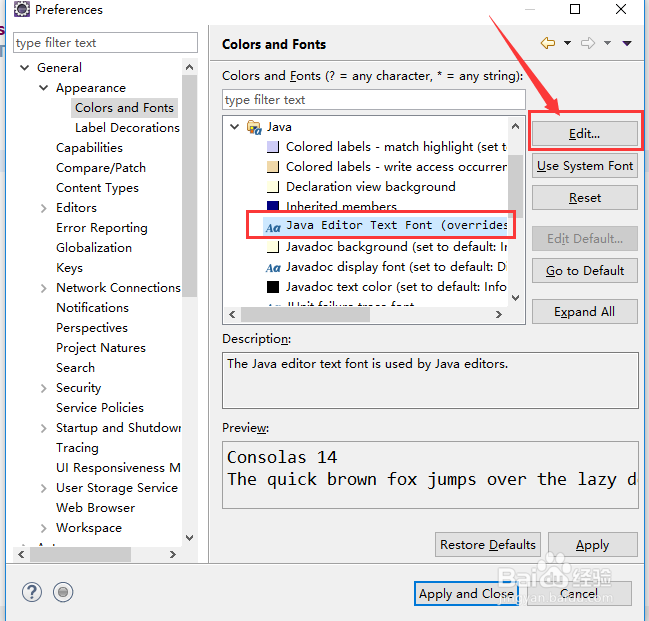Click the Go to Default button
Viewport: 649px width, 621px height.
584,270
